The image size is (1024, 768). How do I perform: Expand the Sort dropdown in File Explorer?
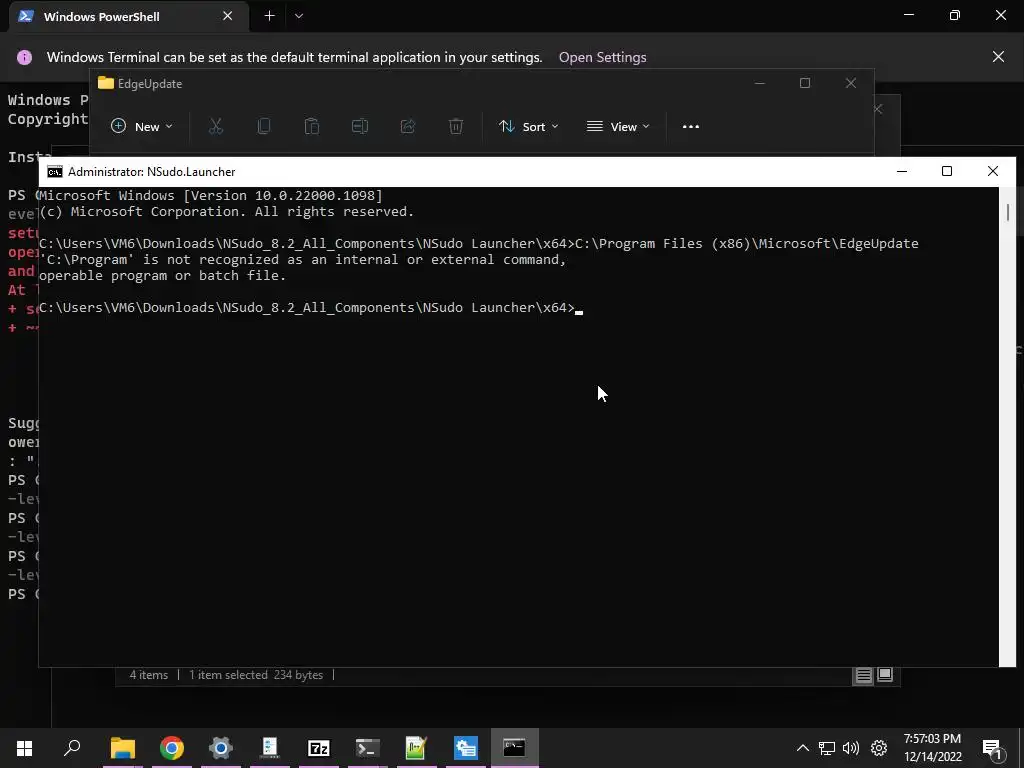528,127
